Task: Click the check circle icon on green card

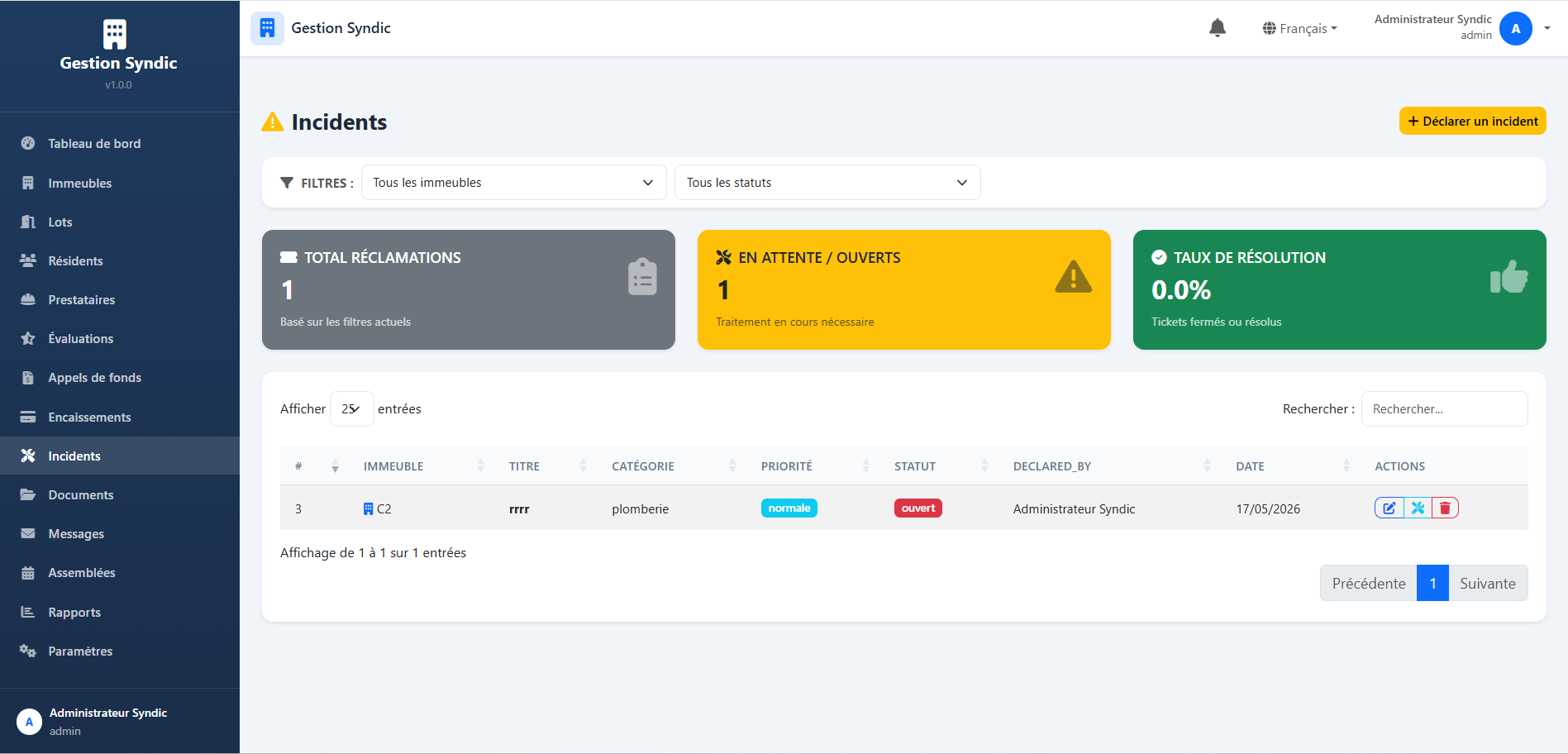Action: (x=1159, y=257)
